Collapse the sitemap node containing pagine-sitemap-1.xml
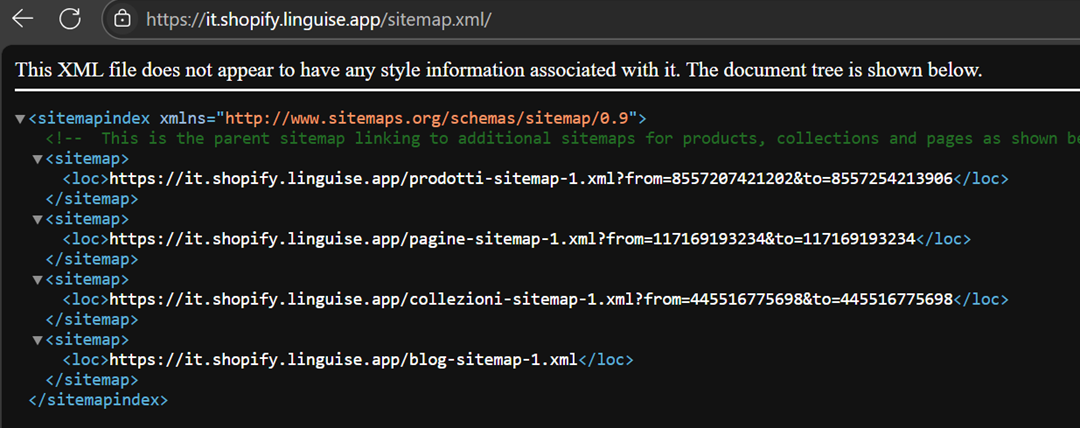Screen dimensions: 1080x428 click(37, 219)
